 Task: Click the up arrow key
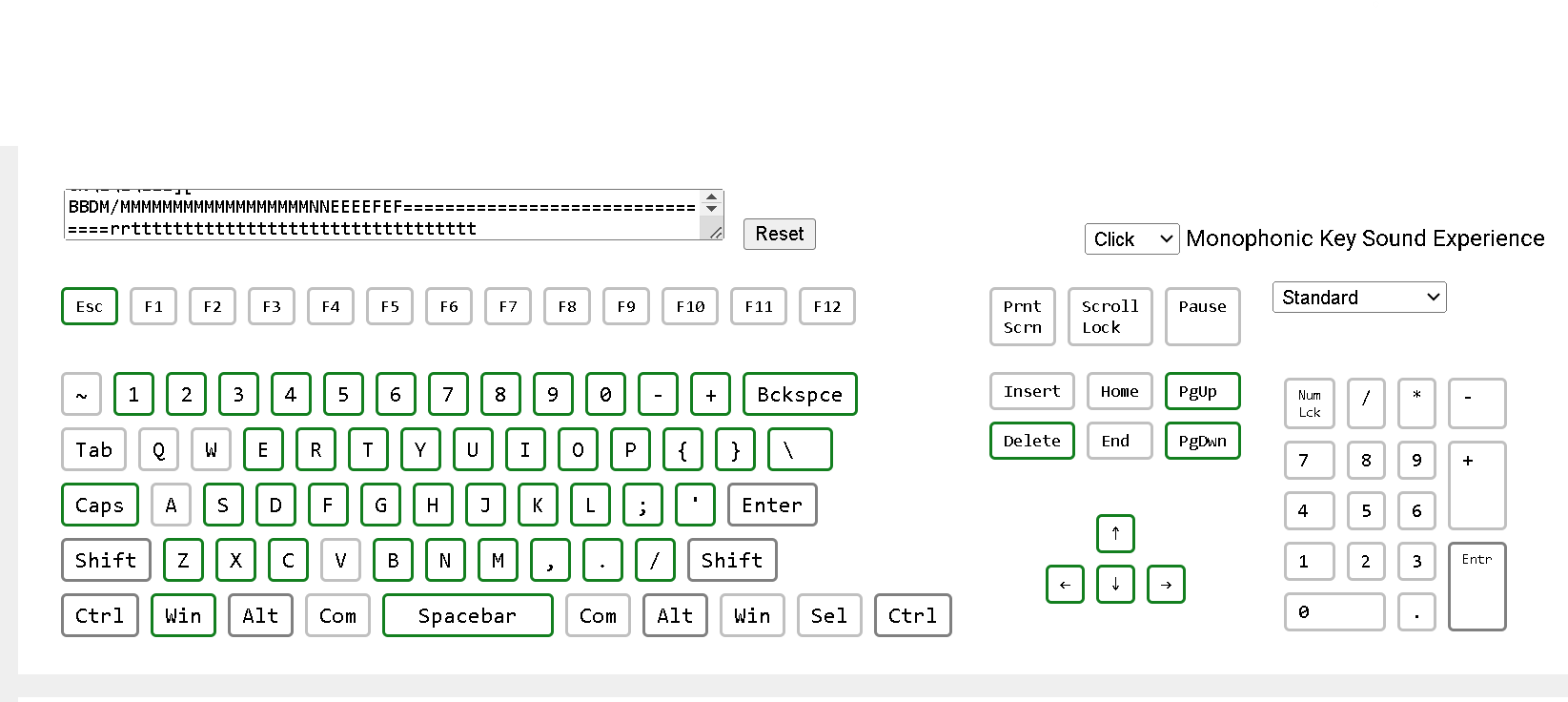pyautogui.click(x=1114, y=533)
